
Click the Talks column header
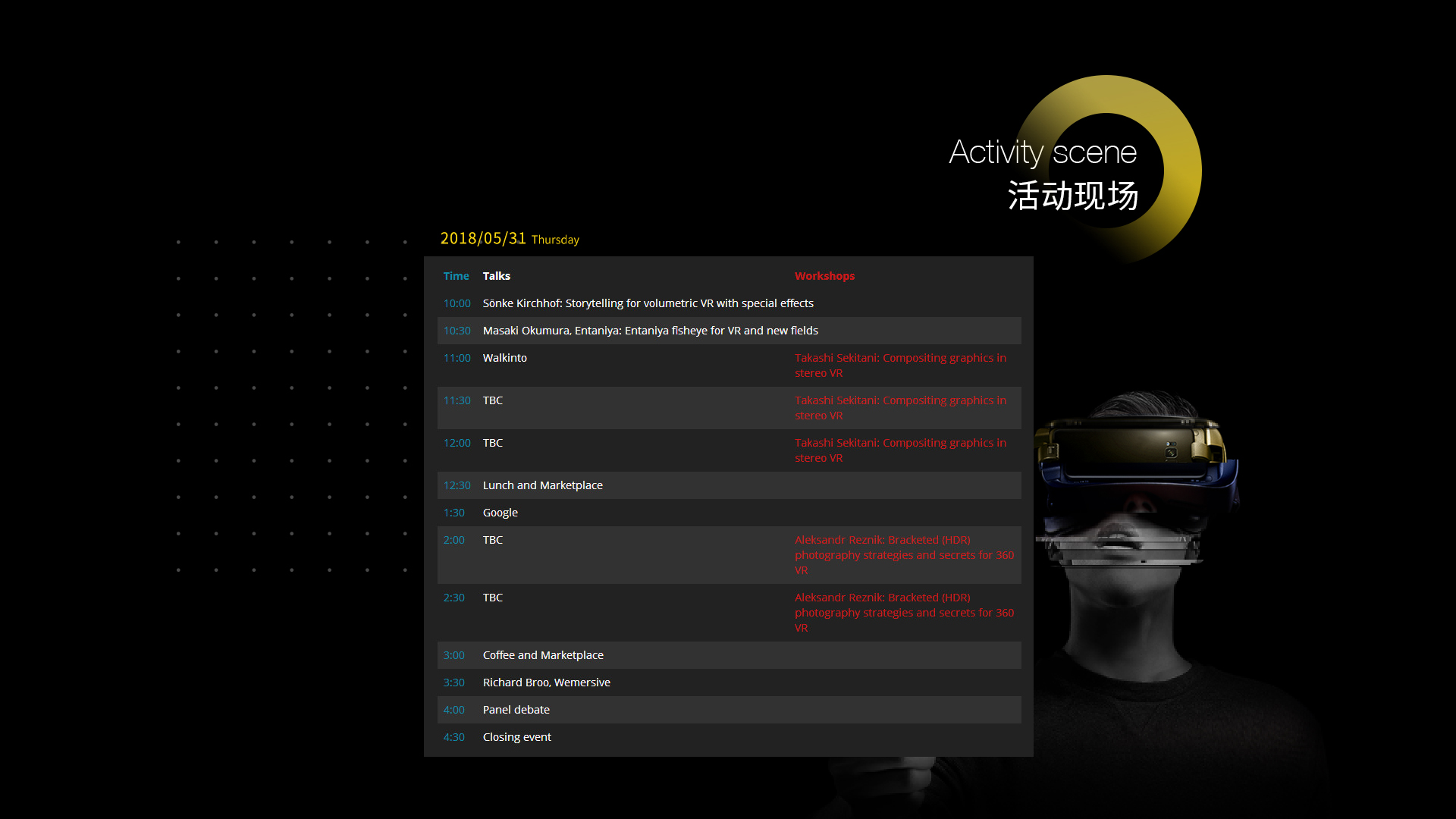pyautogui.click(x=497, y=276)
